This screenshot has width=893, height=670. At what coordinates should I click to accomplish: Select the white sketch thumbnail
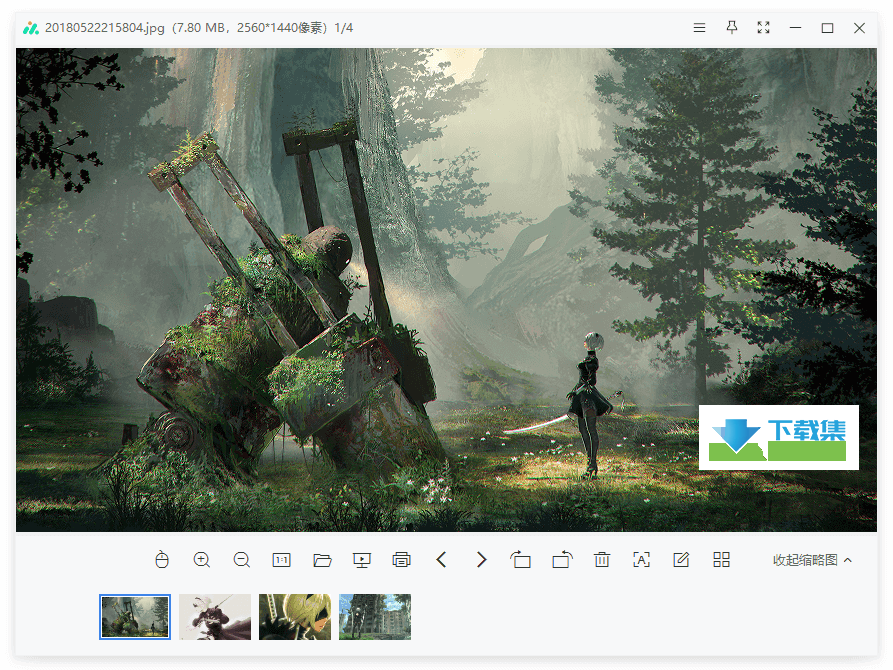click(x=215, y=617)
